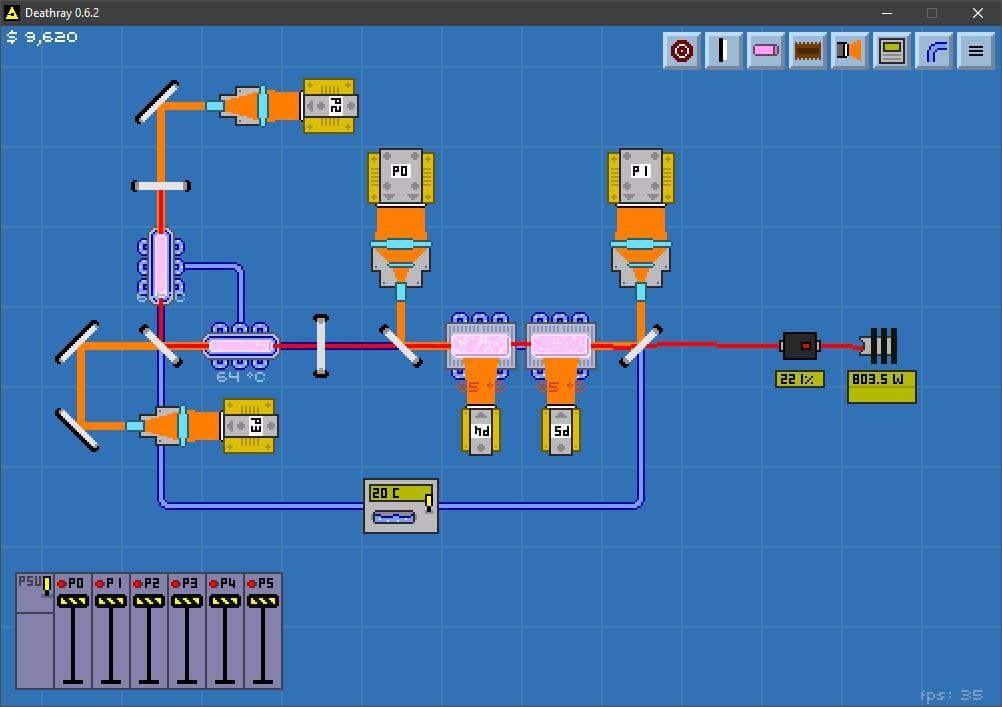Click the P5 pump diode module
Viewport: 1002px width, 707px height.
click(x=561, y=431)
